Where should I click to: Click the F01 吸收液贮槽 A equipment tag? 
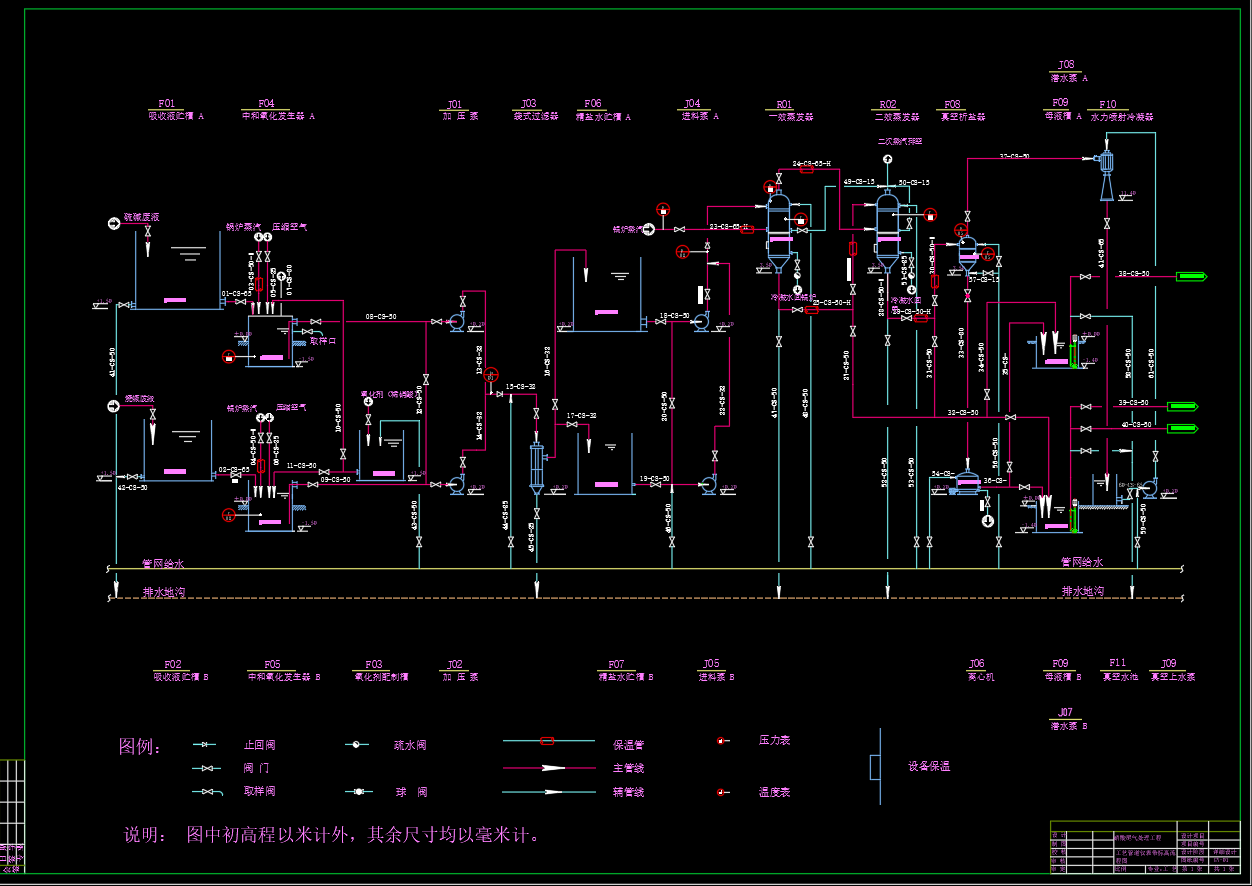click(176, 109)
